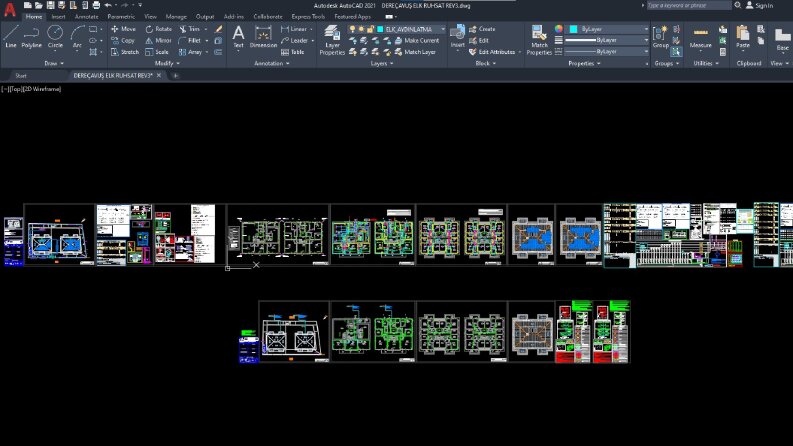Click the Plot (print) icon

96,5
